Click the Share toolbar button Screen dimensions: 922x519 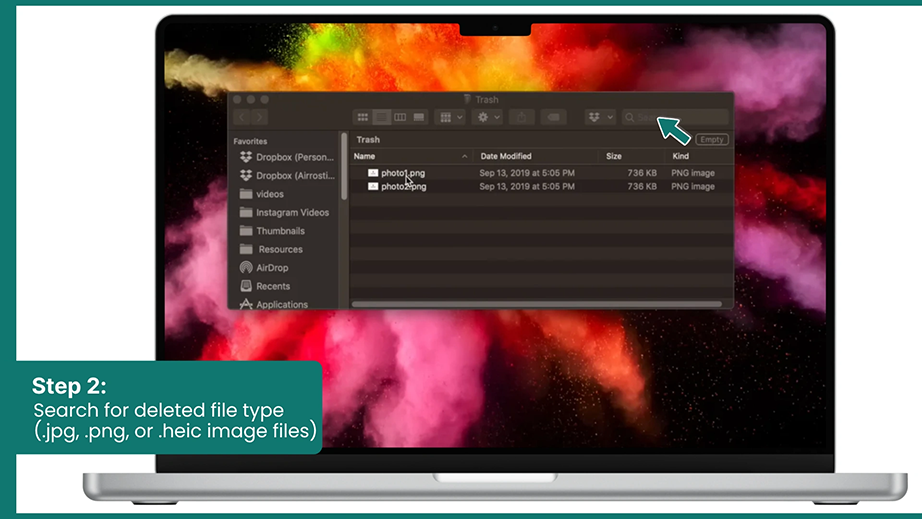(x=522, y=117)
